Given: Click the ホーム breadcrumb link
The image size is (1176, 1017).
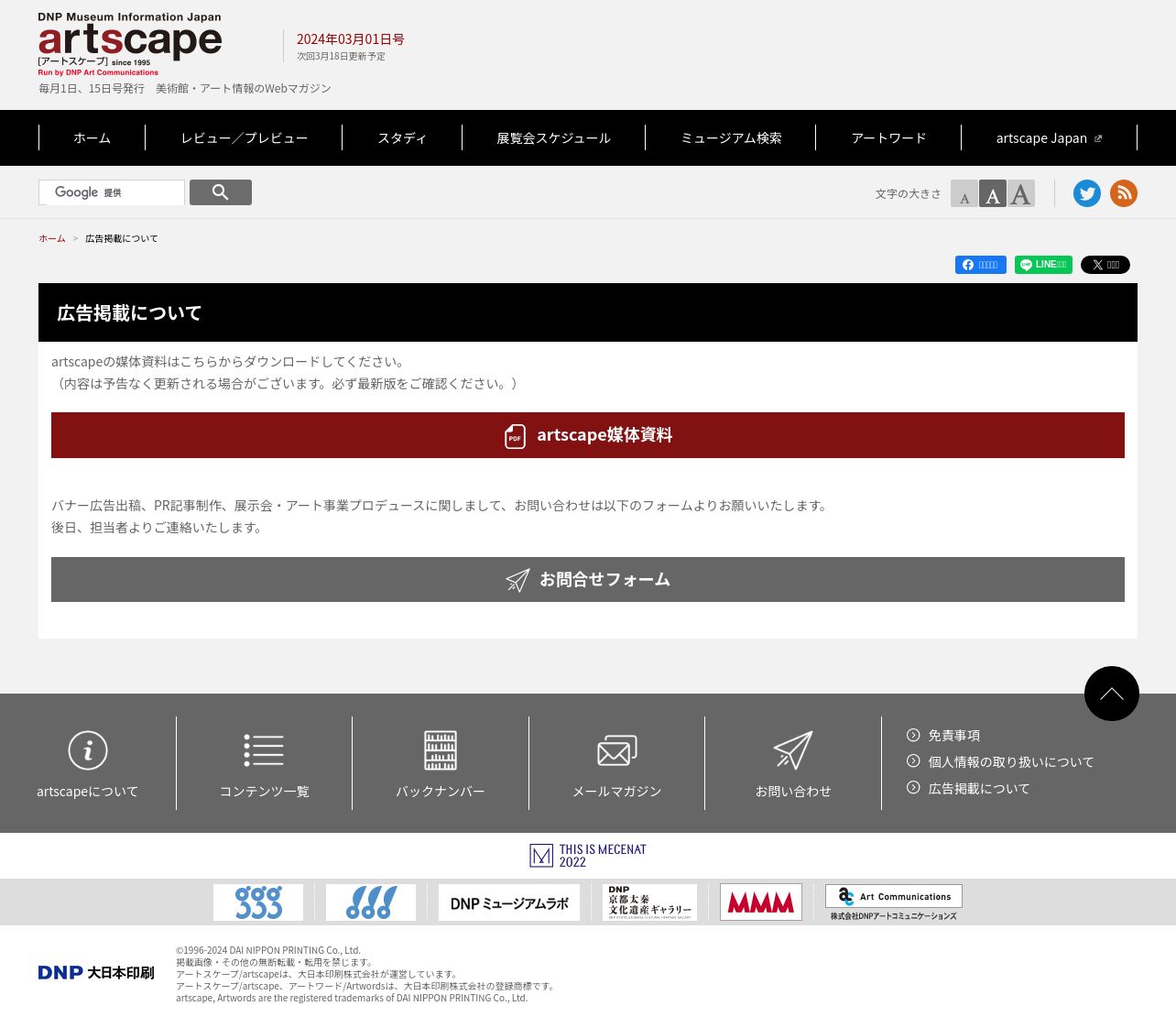Looking at the screenshot, I should click(52, 239).
